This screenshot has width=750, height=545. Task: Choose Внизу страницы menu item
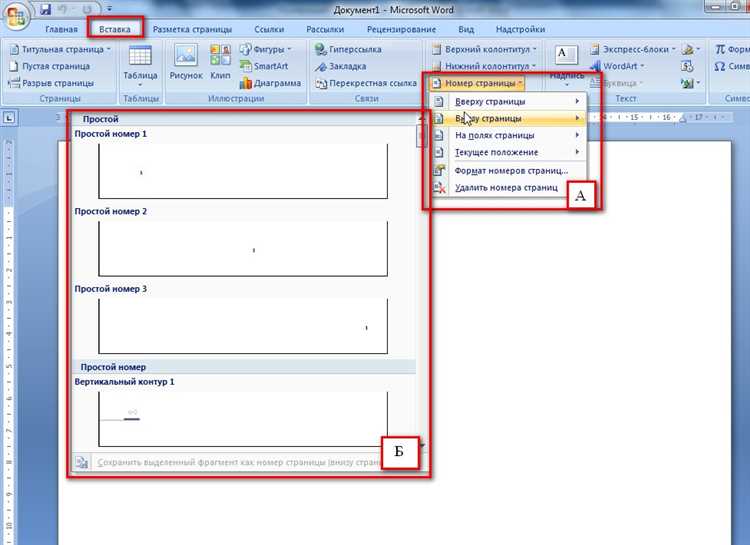tap(508, 118)
